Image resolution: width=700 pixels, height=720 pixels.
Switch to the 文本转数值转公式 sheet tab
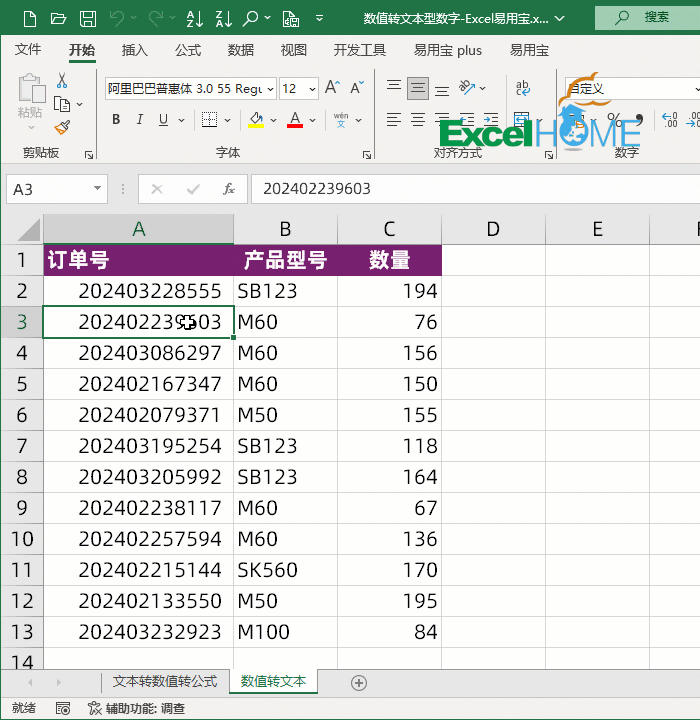coord(164,681)
